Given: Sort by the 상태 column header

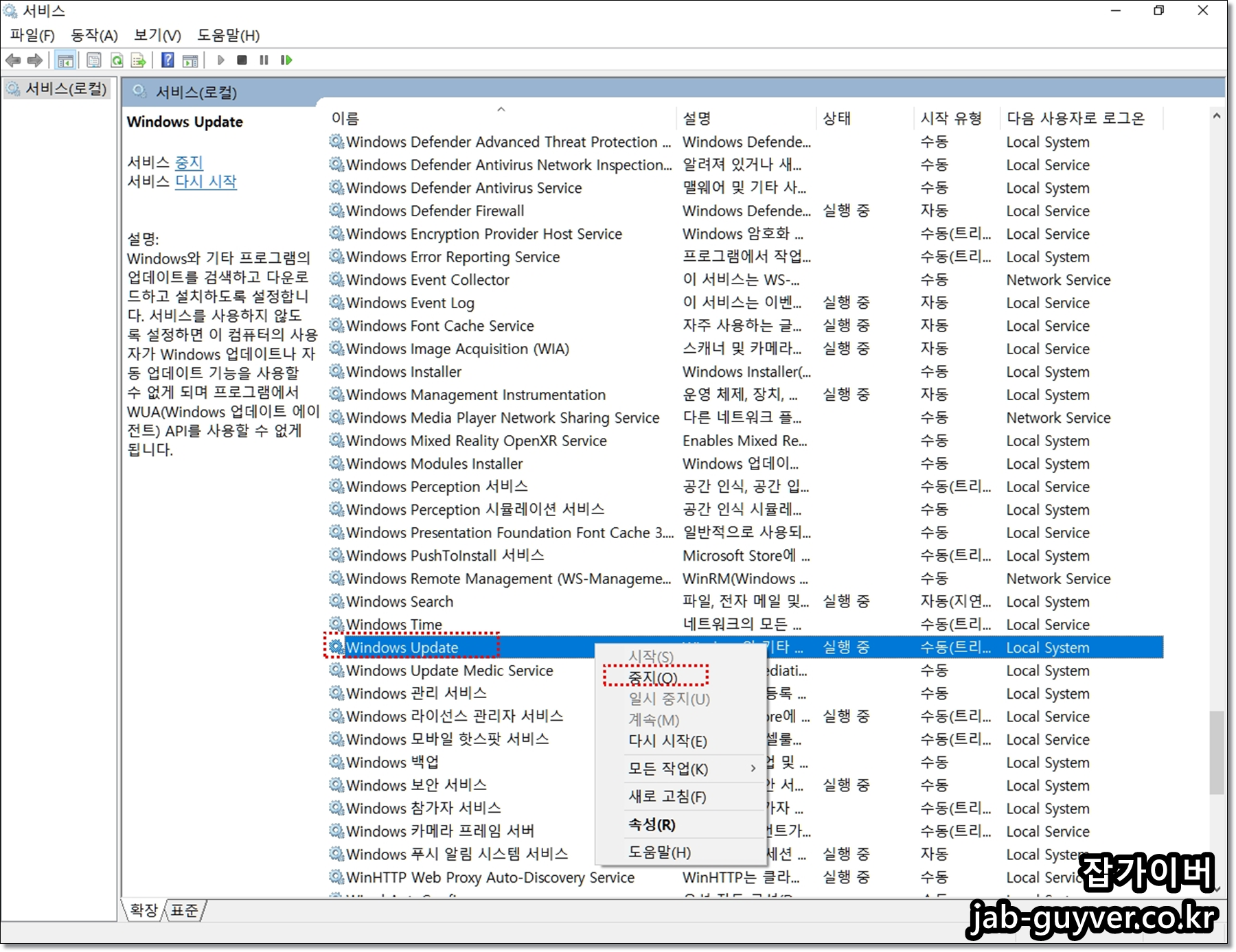Looking at the screenshot, I should [865, 118].
